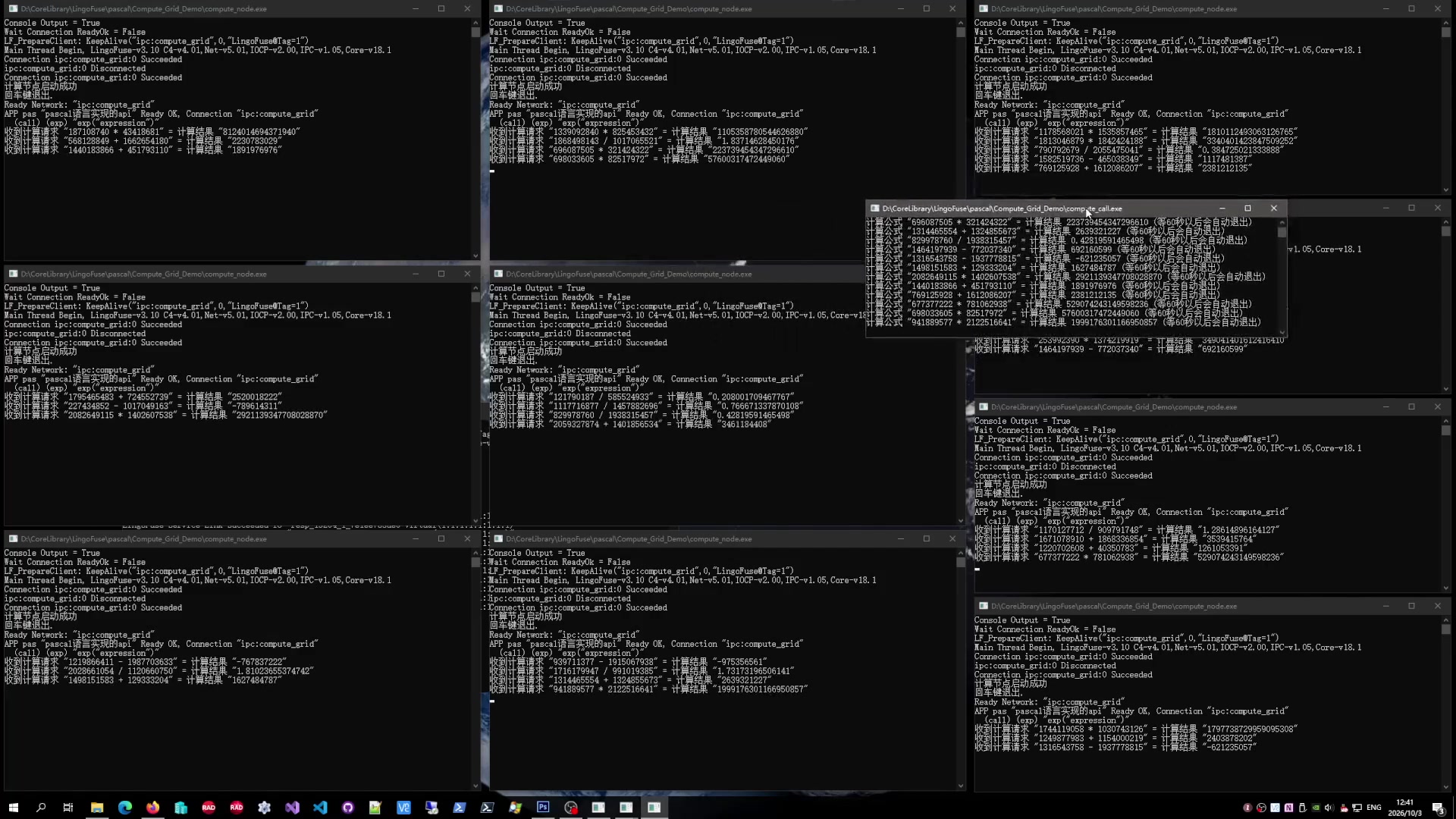Open notification center with 3 badge
Screen dimensions: 1456x819
(x=1438, y=808)
